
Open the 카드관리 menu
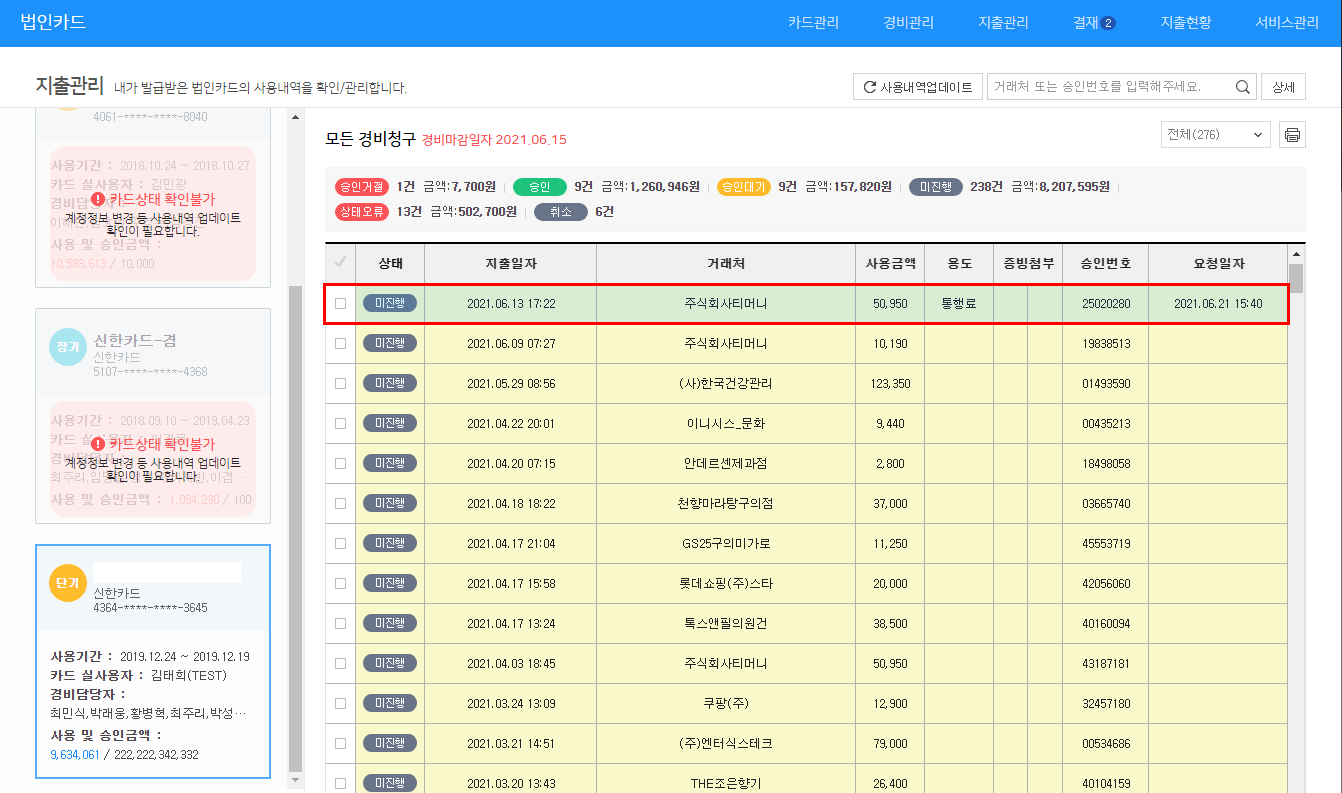click(x=813, y=23)
